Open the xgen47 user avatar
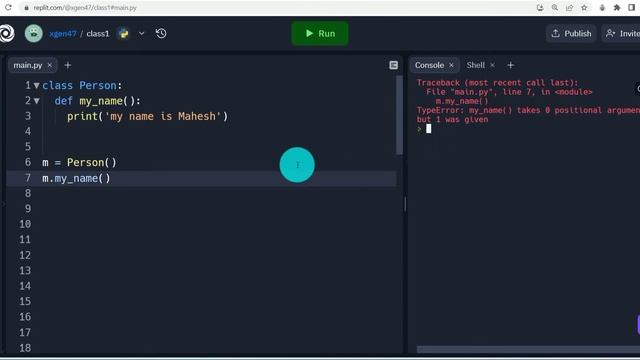Image resolution: width=640 pixels, height=360 pixels. tap(33, 33)
